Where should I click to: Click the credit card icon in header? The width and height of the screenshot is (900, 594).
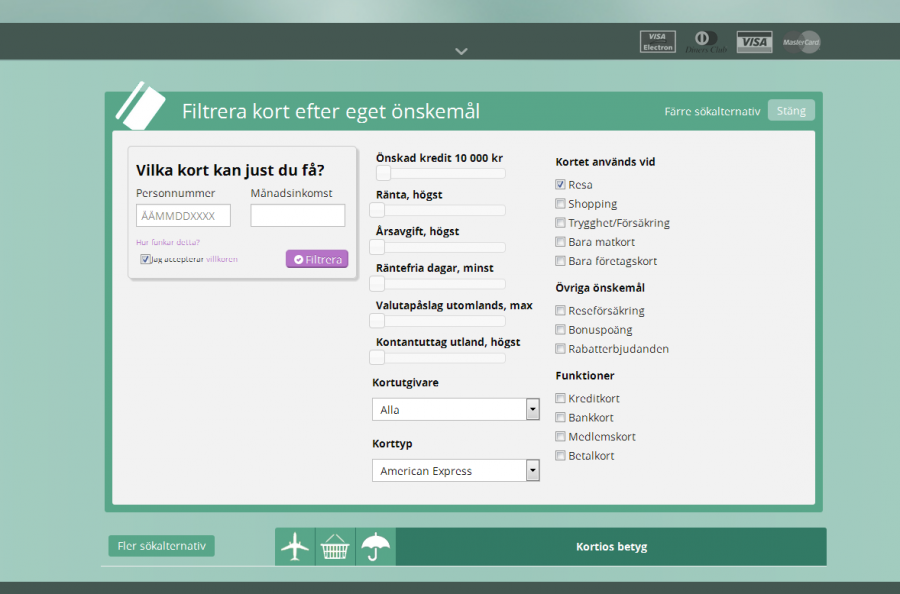[x=141, y=106]
